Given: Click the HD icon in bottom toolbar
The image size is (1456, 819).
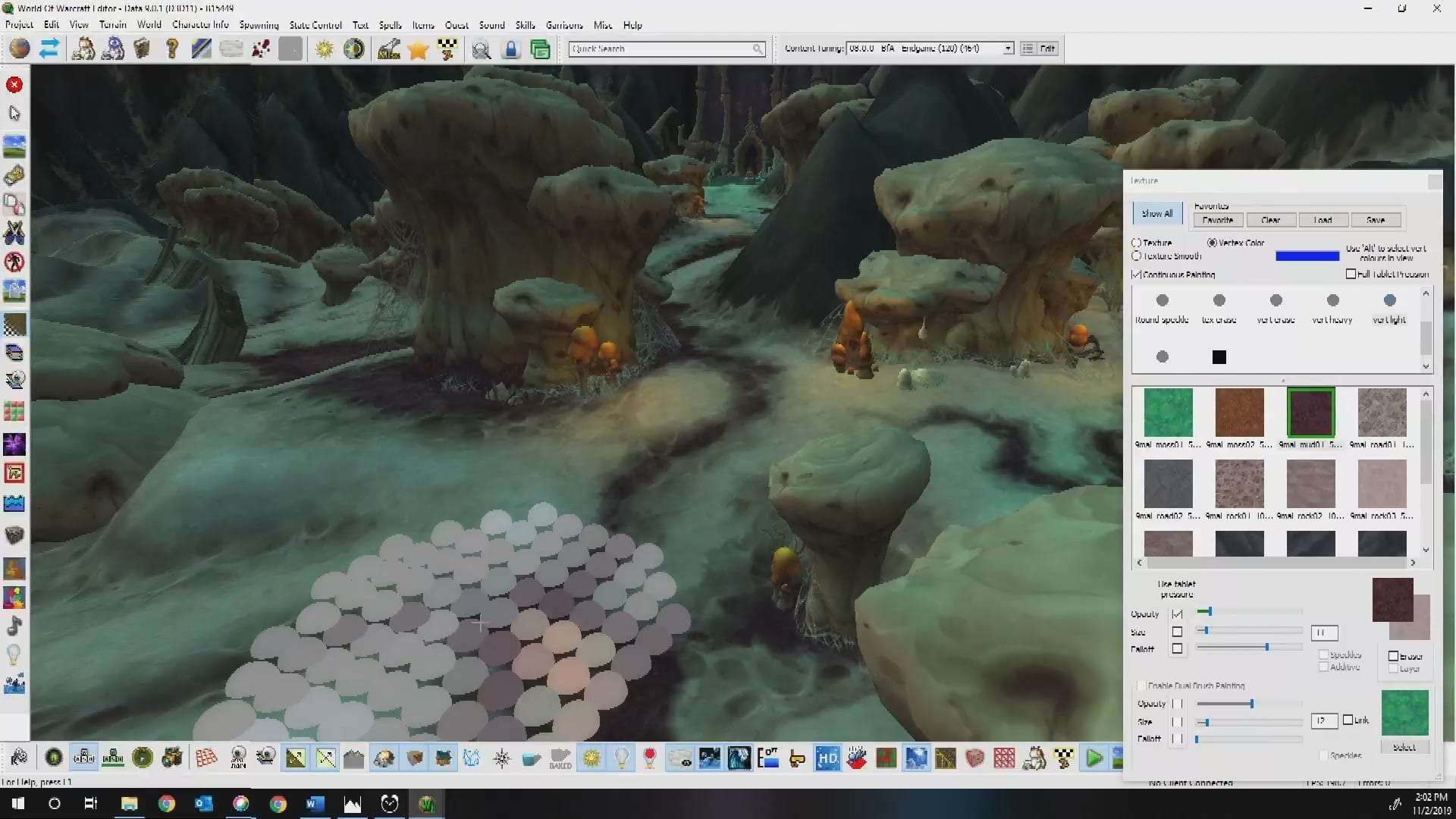Looking at the screenshot, I should pos(827,758).
